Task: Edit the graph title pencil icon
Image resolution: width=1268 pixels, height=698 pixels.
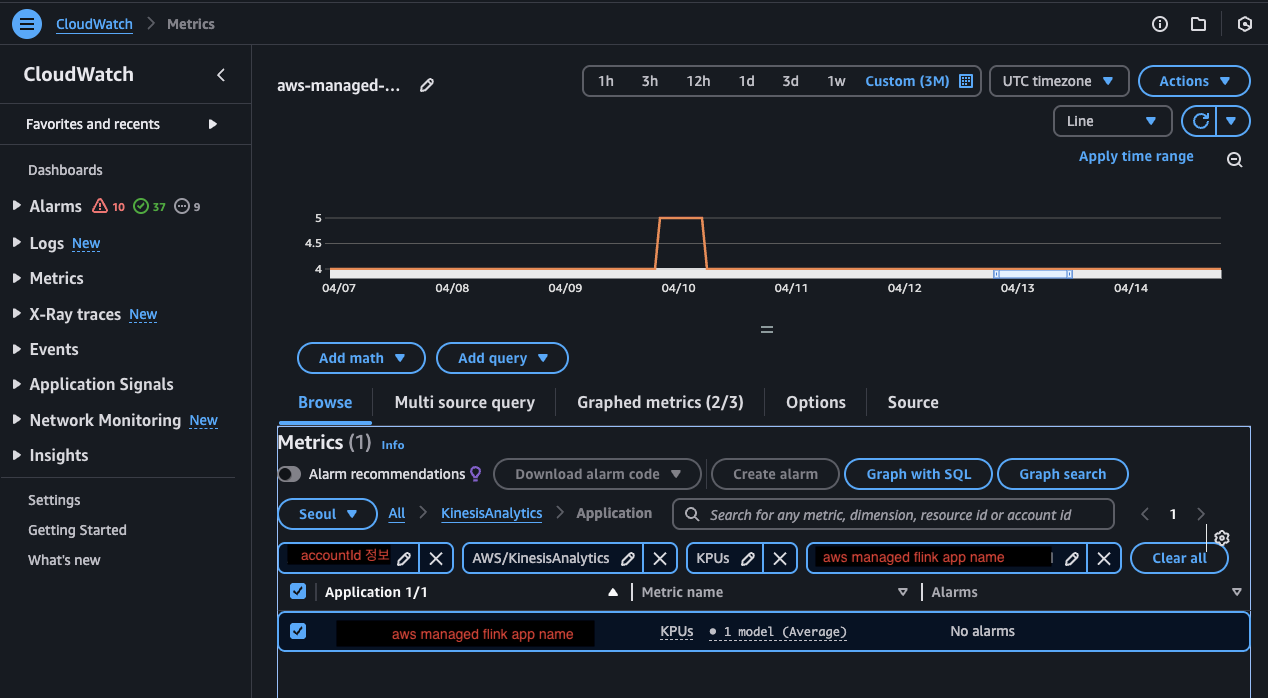Action: coord(427,86)
